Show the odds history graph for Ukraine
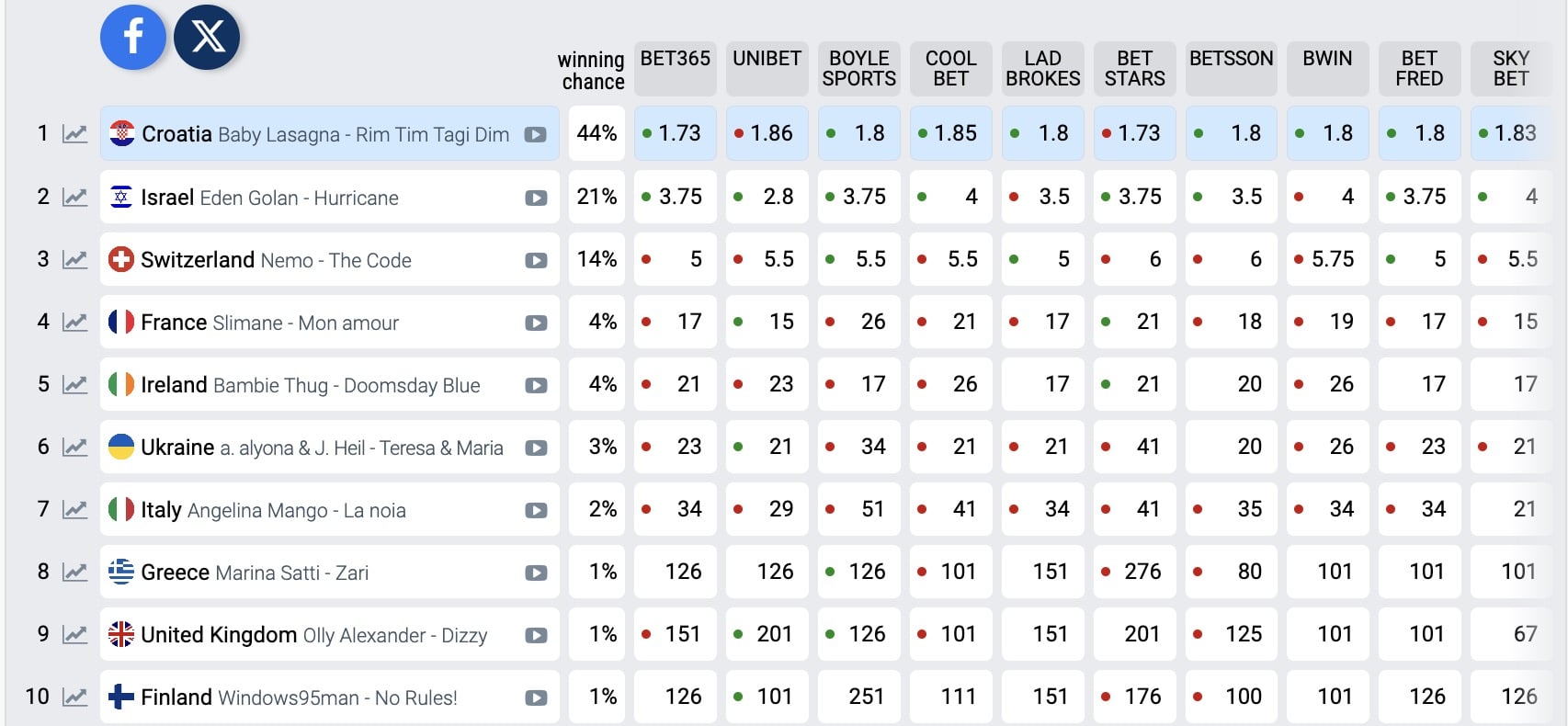The image size is (1568, 726). tap(74, 448)
